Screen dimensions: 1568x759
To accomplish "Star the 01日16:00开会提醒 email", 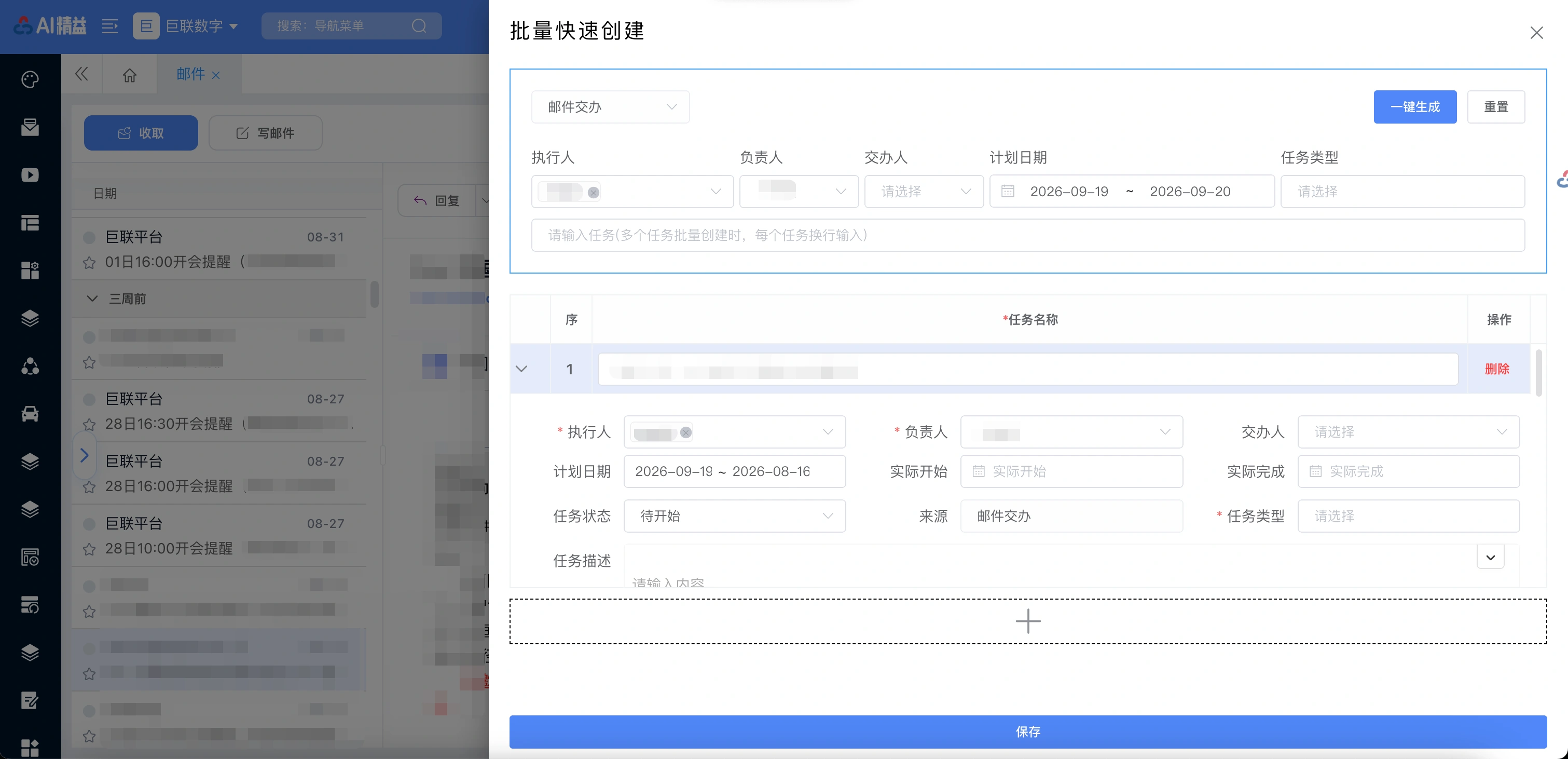I will [x=89, y=263].
